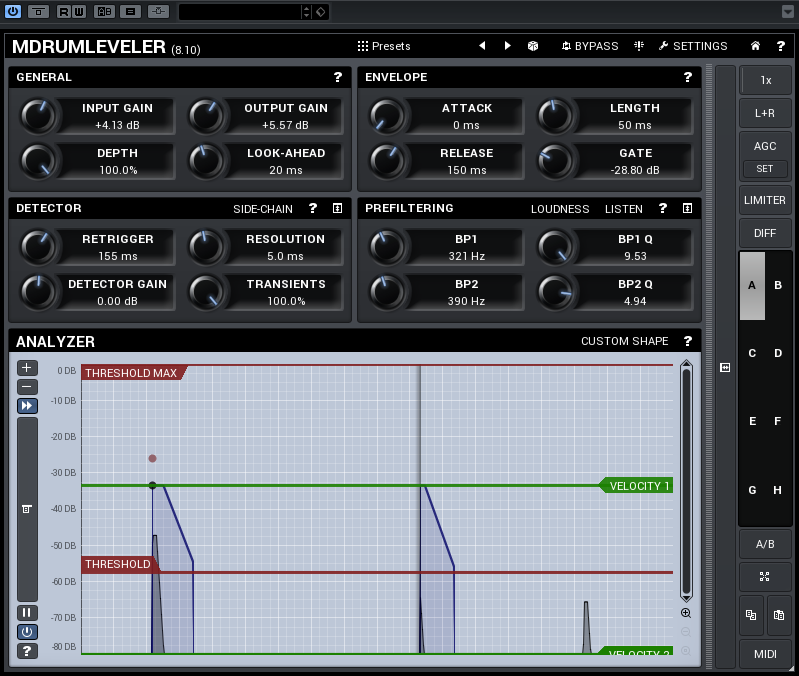Open ENVELOPE panel help

687,77
